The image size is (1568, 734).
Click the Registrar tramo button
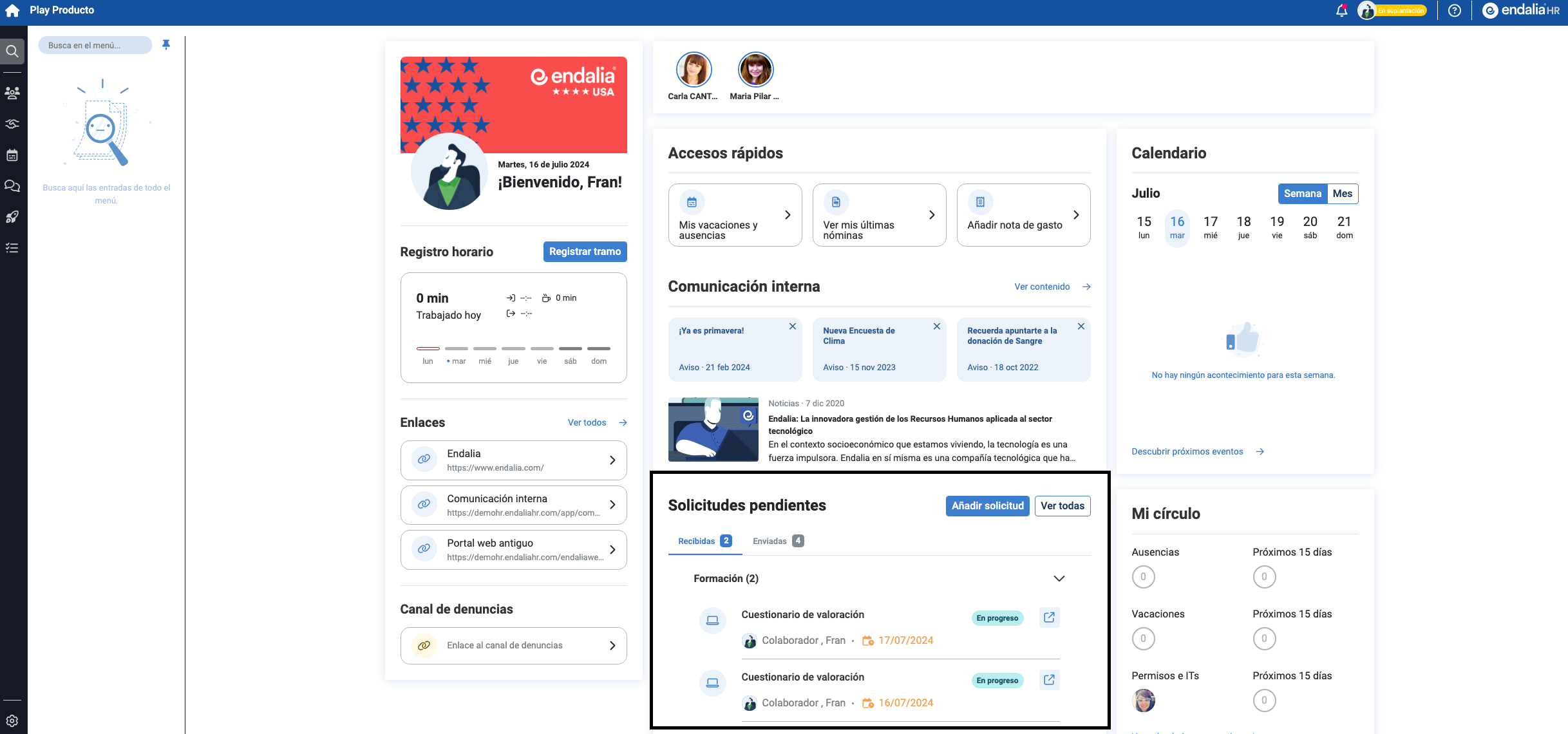(585, 252)
